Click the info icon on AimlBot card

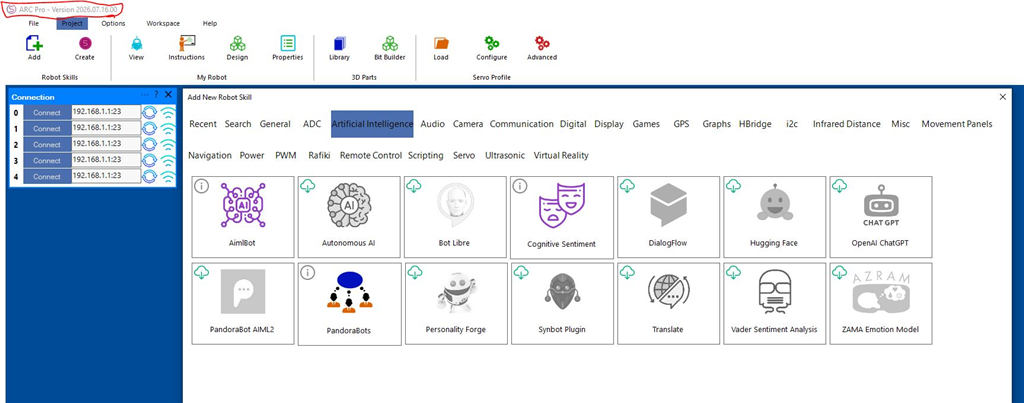[202, 186]
